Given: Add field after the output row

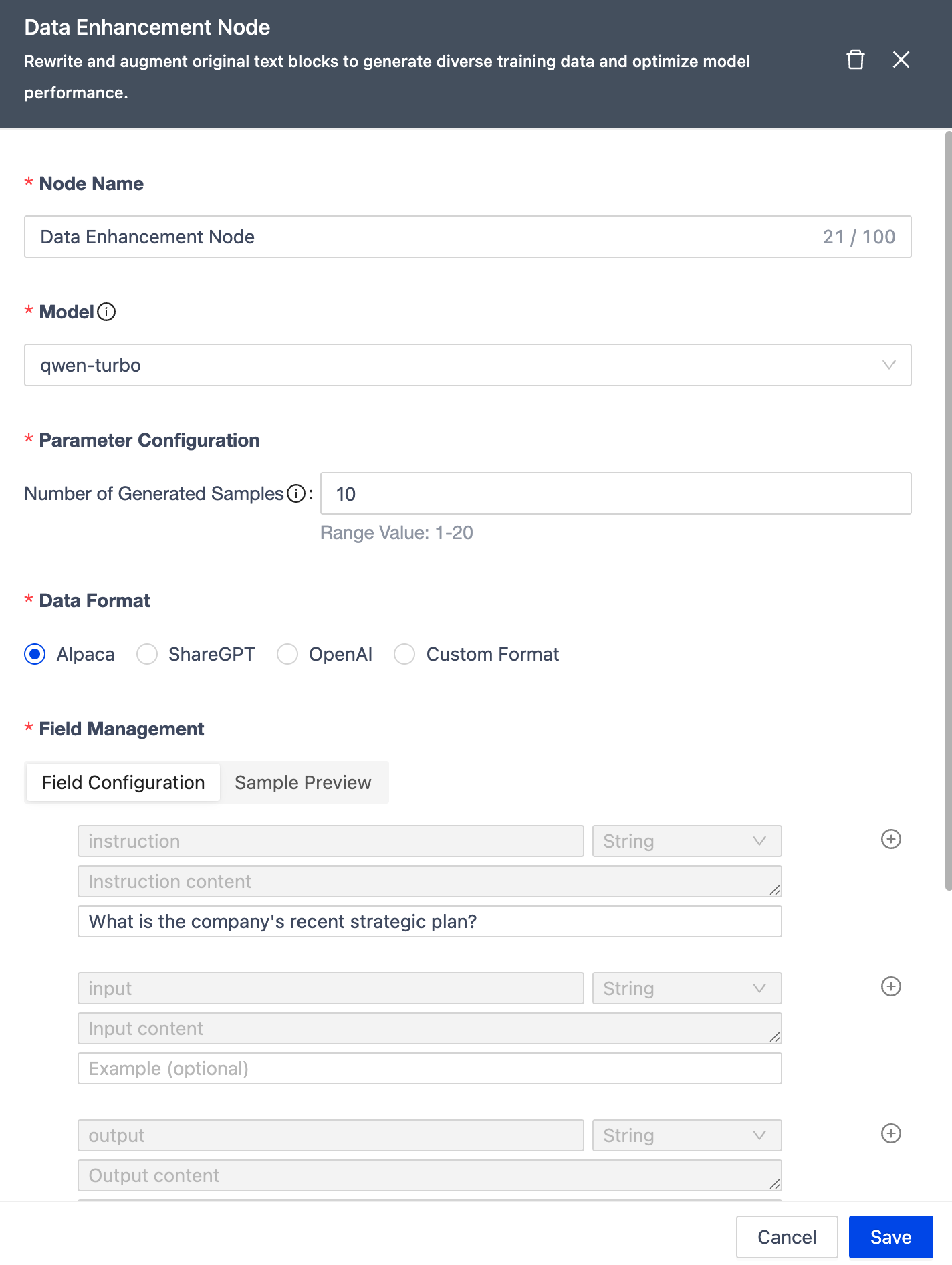Looking at the screenshot, I should (x=890, y=1133).
